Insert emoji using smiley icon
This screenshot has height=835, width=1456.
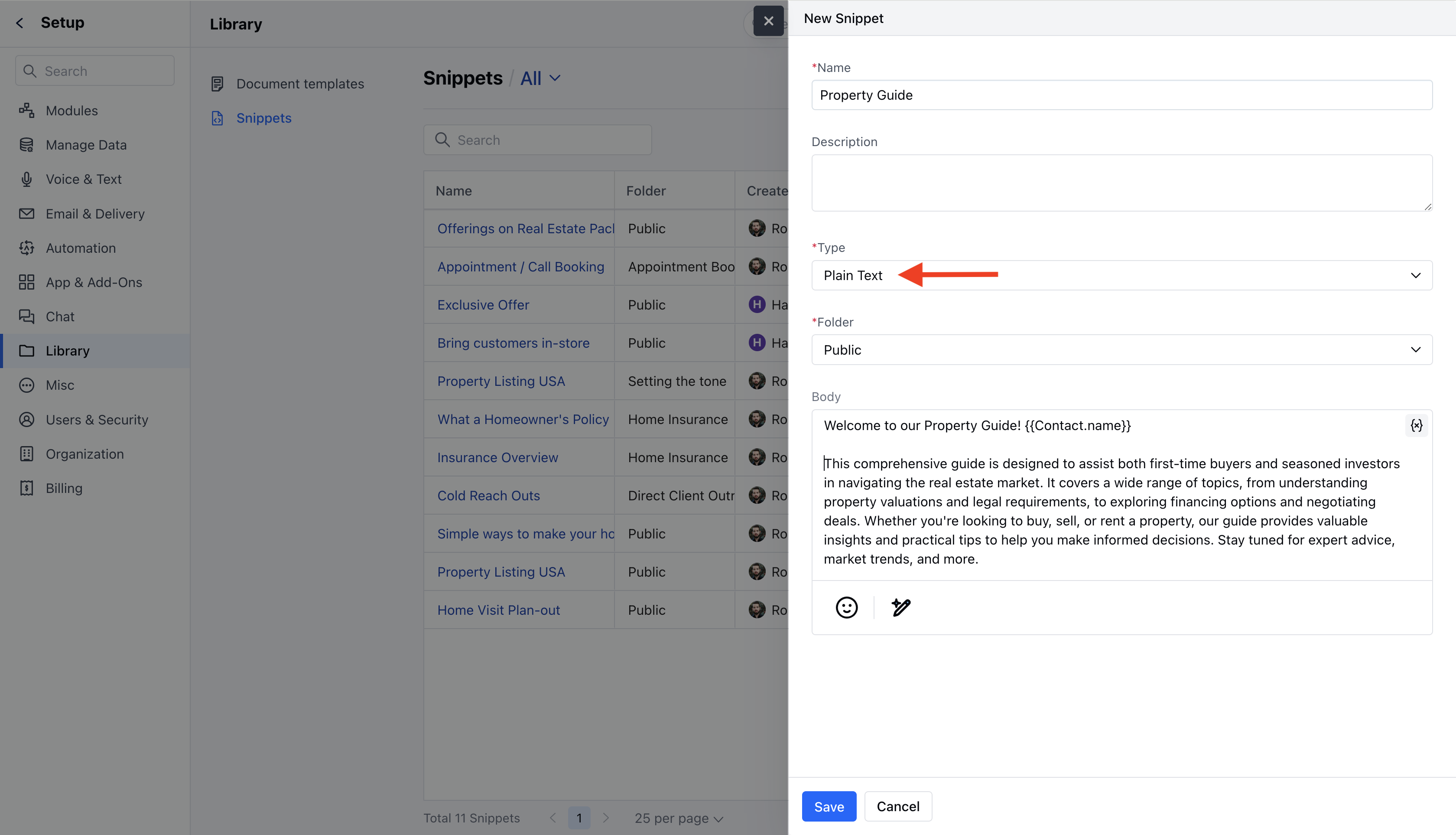click(x=846, y=607)
